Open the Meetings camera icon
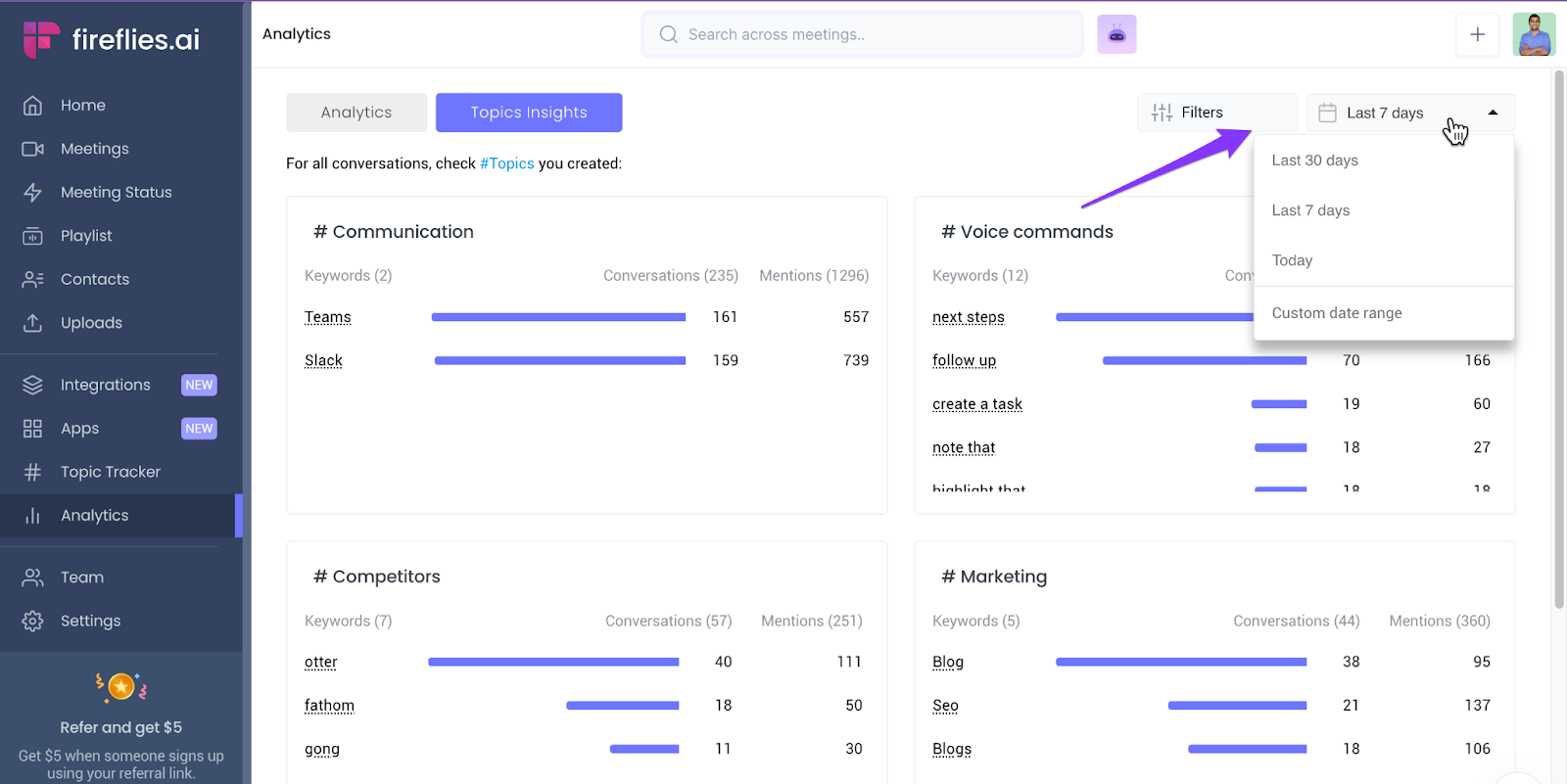1567x784 pixels. 32,149
